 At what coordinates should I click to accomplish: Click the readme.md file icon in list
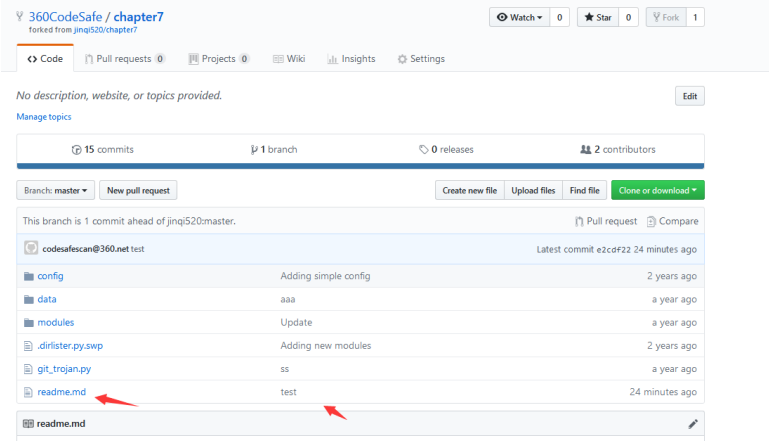point(28,392)
